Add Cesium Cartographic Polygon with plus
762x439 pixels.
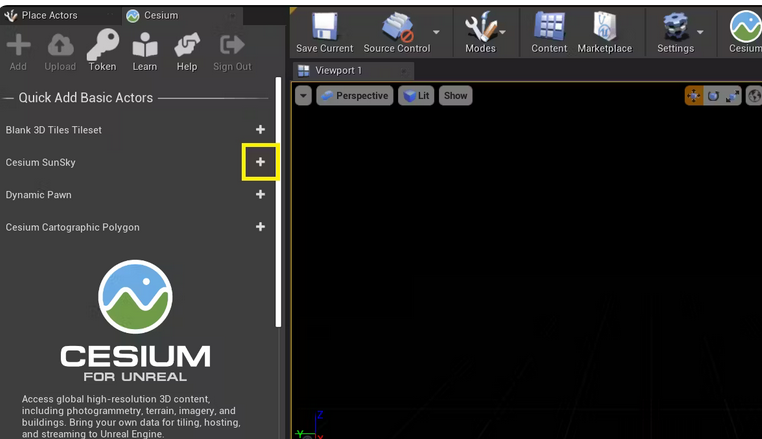[x=260, y=227]
